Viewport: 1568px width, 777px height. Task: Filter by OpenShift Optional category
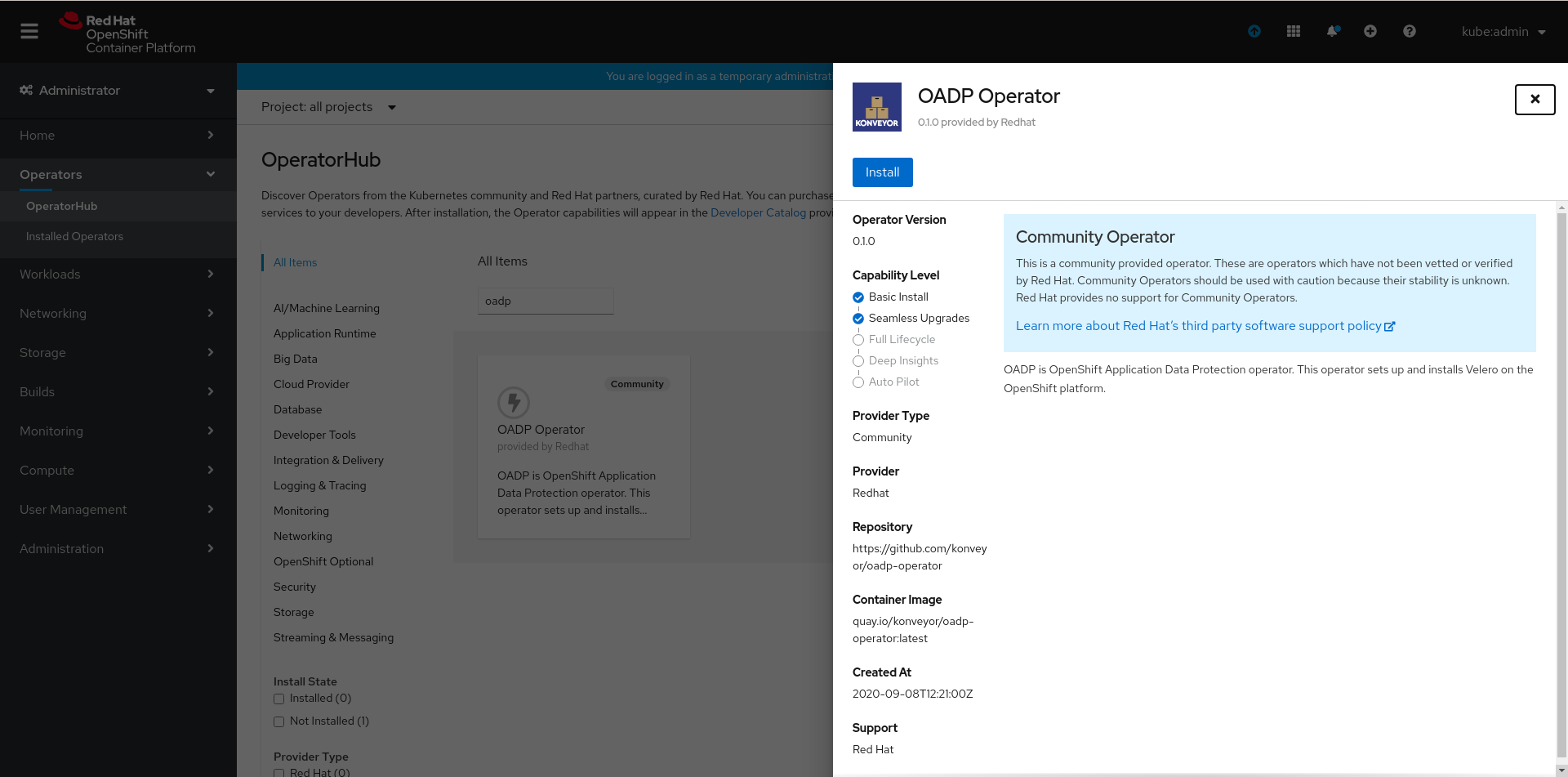pos(323,561)
